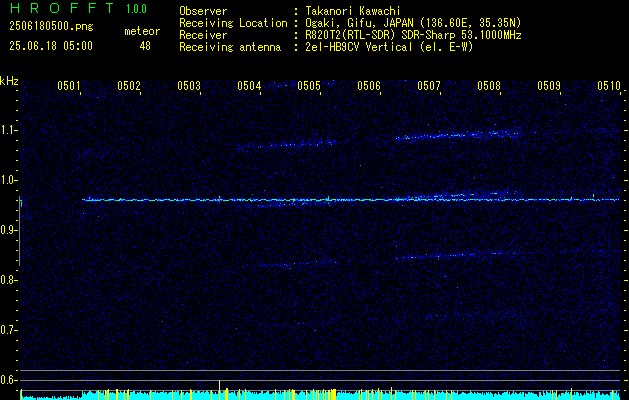Click the 0.6 kHz axis label

pyautogui.click(x=7, y=380)
